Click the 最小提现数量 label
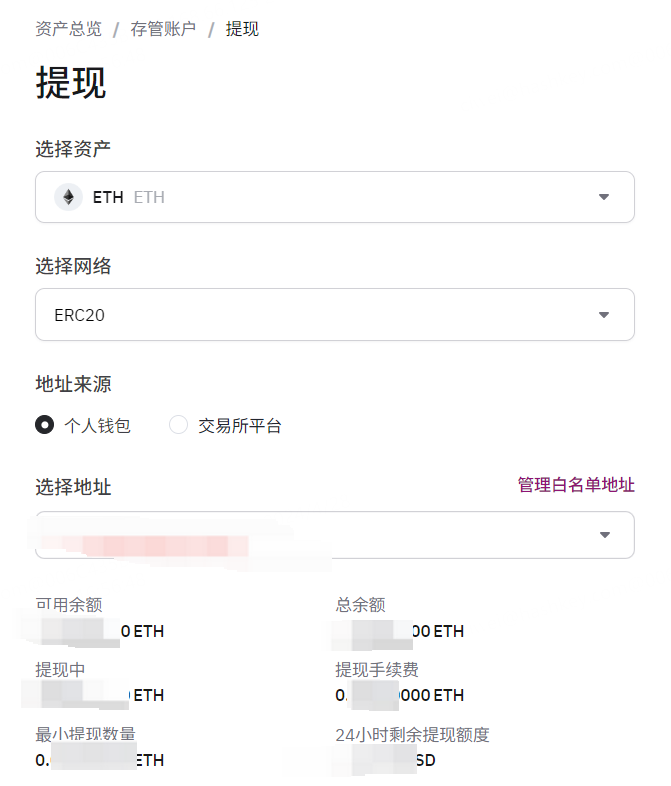Viewport: 671px width, 786px height. point(85,735)
